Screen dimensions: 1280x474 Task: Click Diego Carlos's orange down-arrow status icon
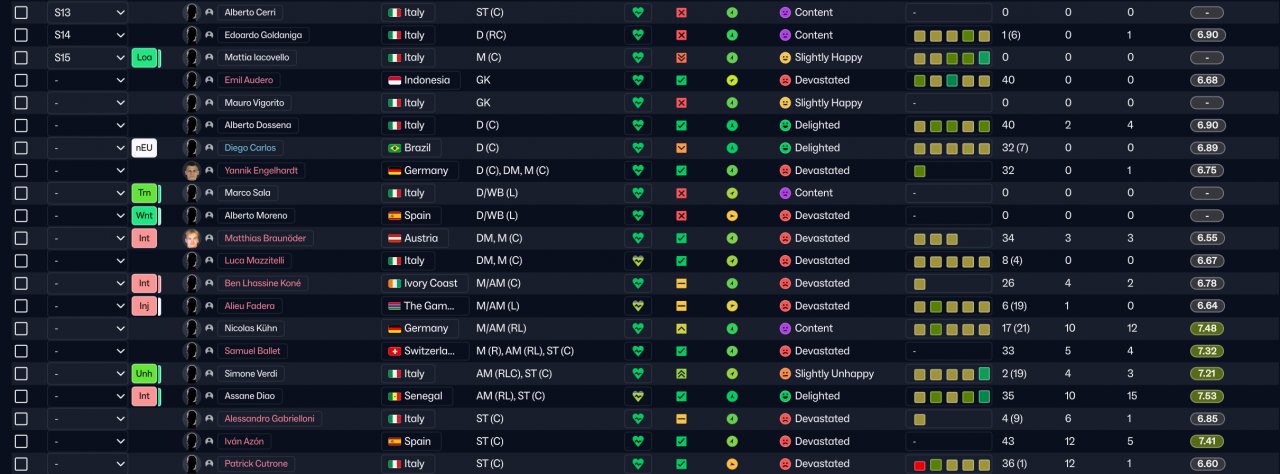tap(681, 148)
